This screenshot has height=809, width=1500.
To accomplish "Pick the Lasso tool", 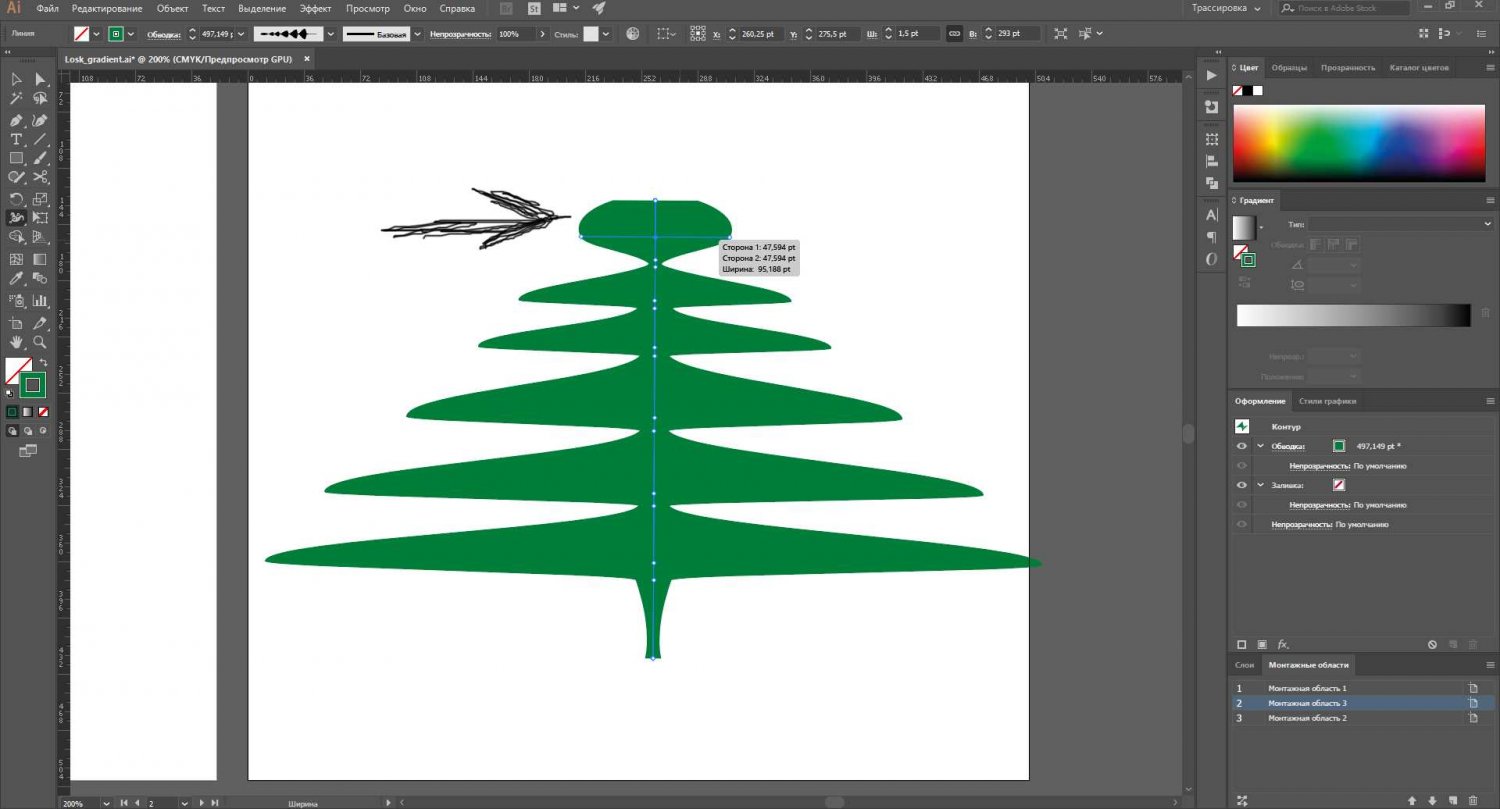I will tap(40, 99).
